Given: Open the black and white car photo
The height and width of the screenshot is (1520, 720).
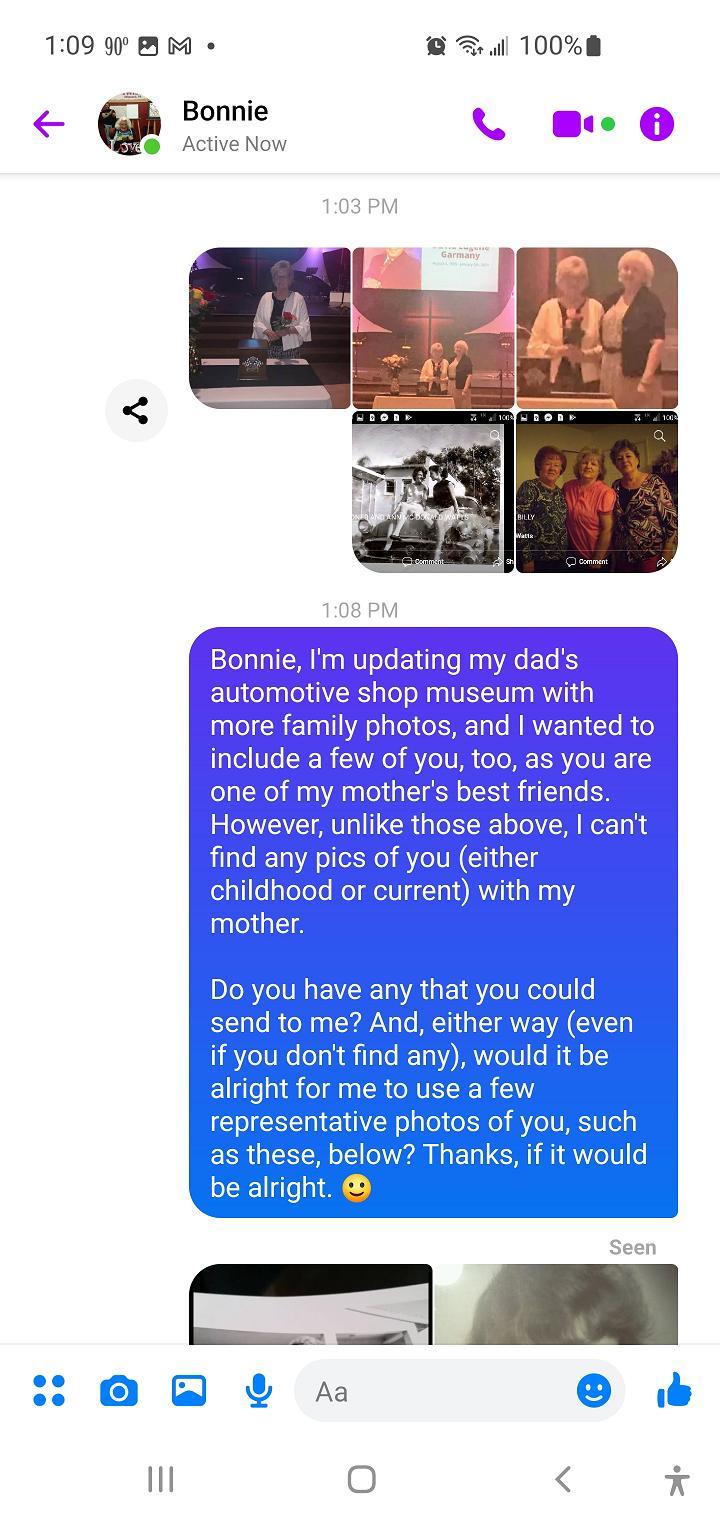Looking at the screenshot, I should pos(433,492).
